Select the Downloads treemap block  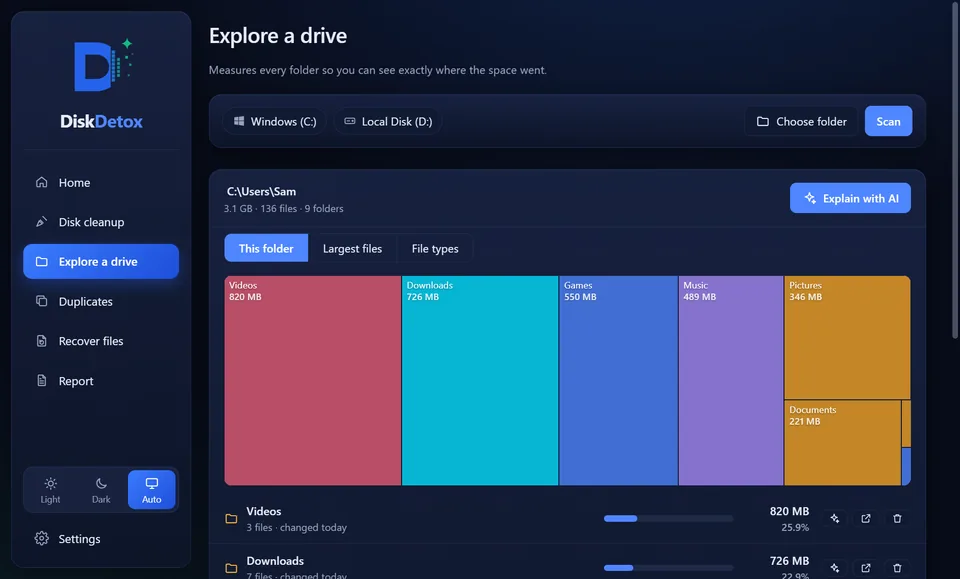(480, 381)
